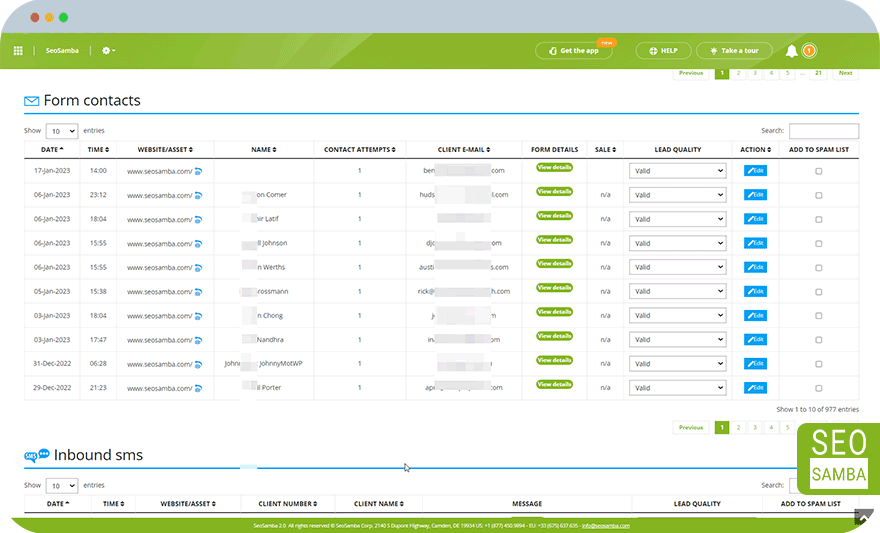Sort Form contacts by NAME column
Viewport: 880px width, 533px height.
click(264, 150)
